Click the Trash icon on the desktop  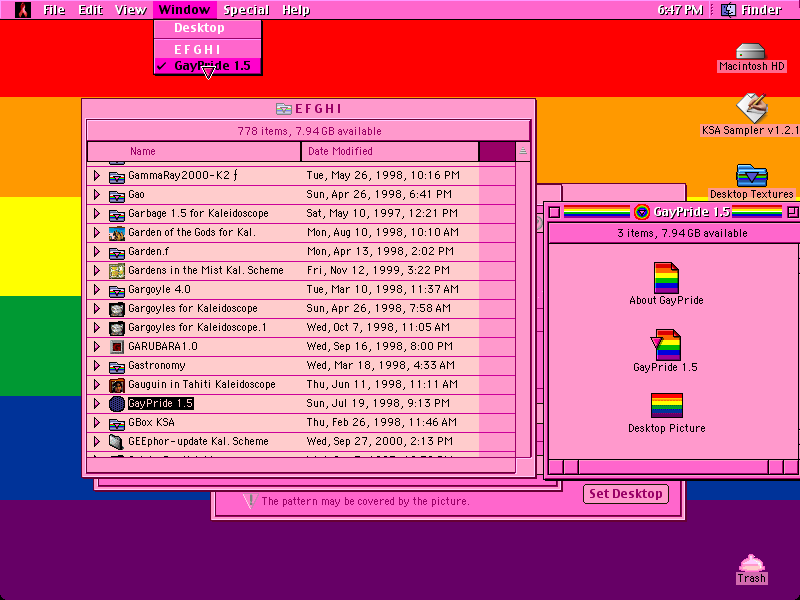coord(751,563)
